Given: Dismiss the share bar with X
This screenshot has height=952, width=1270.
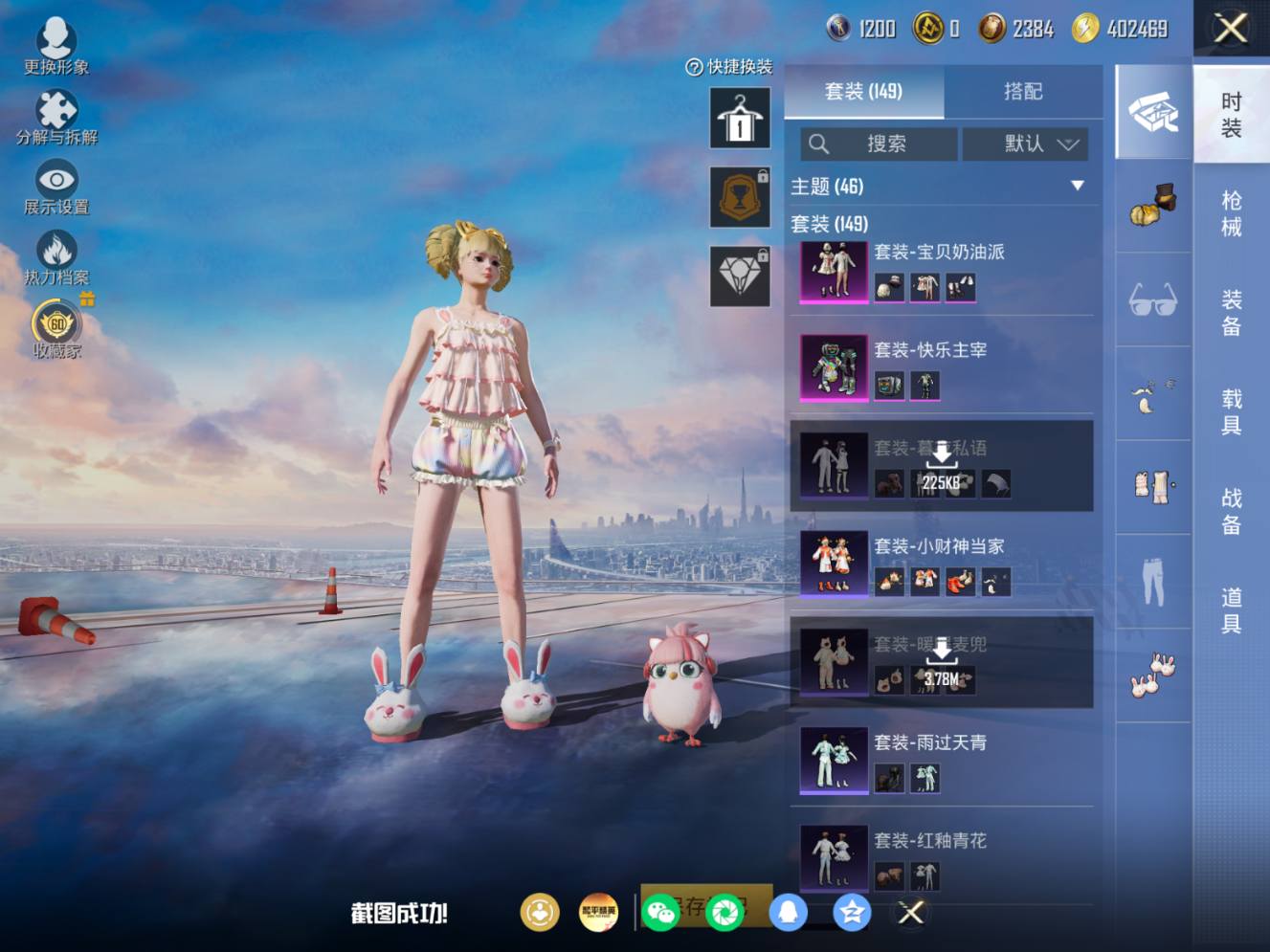Looking at the screenshot, I should pos(911,913).
